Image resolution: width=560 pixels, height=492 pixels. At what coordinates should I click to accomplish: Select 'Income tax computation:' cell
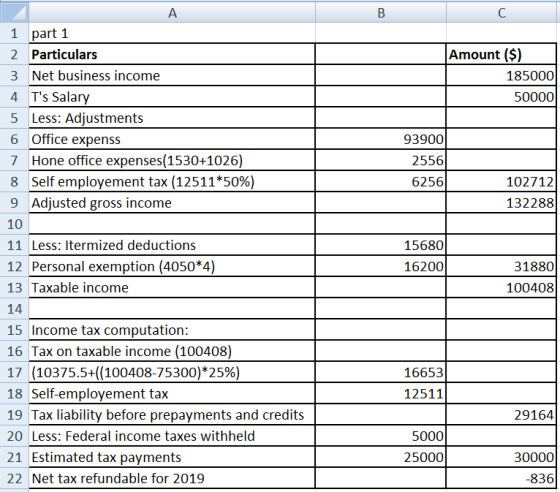click(172, 330)
